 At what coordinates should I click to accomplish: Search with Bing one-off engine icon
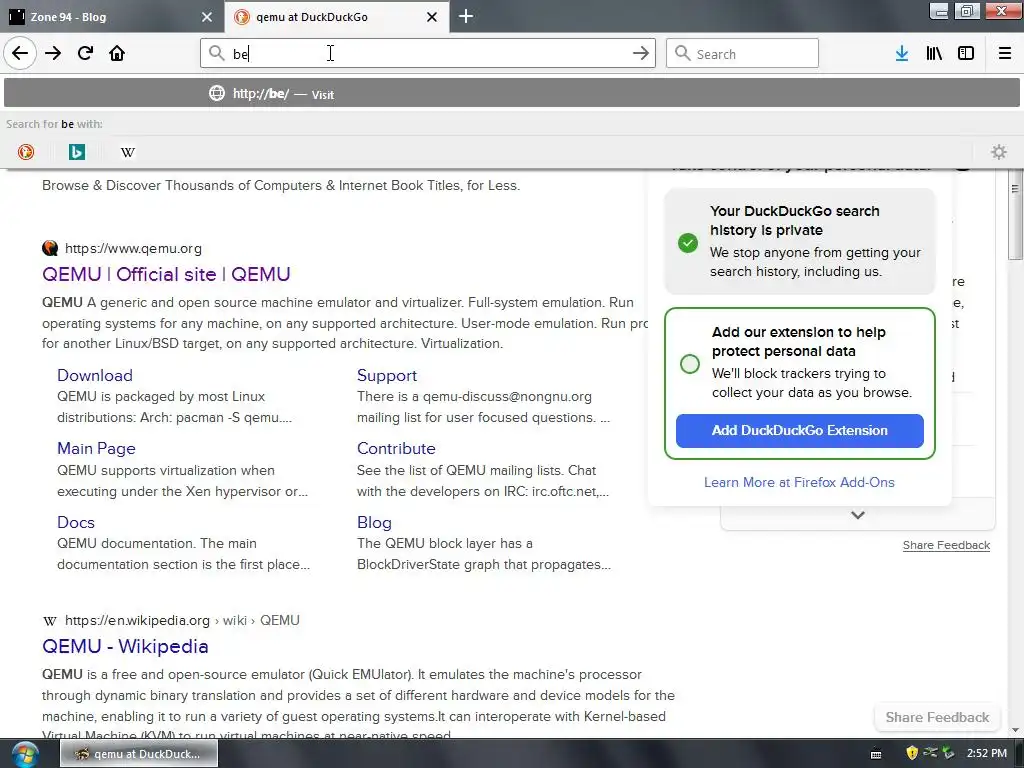pos(77,152)
